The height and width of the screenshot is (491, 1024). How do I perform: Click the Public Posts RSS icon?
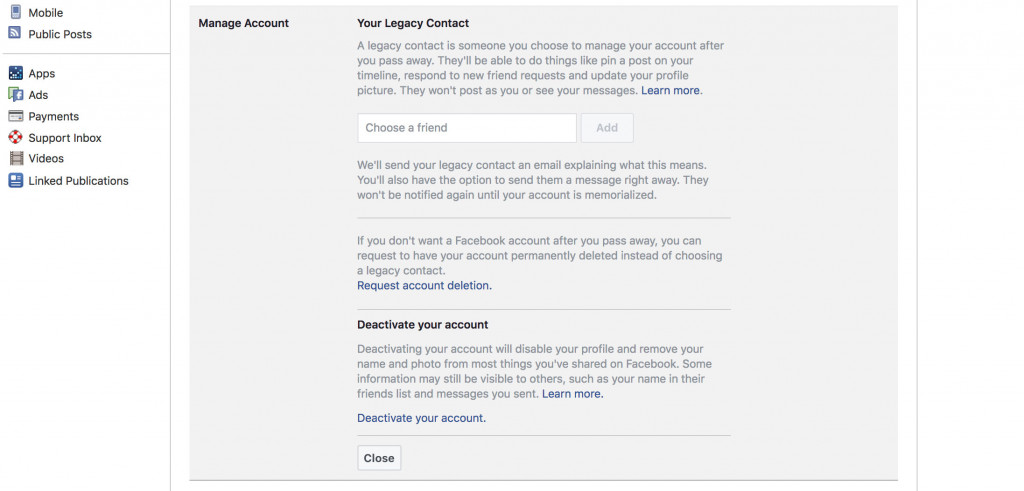(15, 33)
